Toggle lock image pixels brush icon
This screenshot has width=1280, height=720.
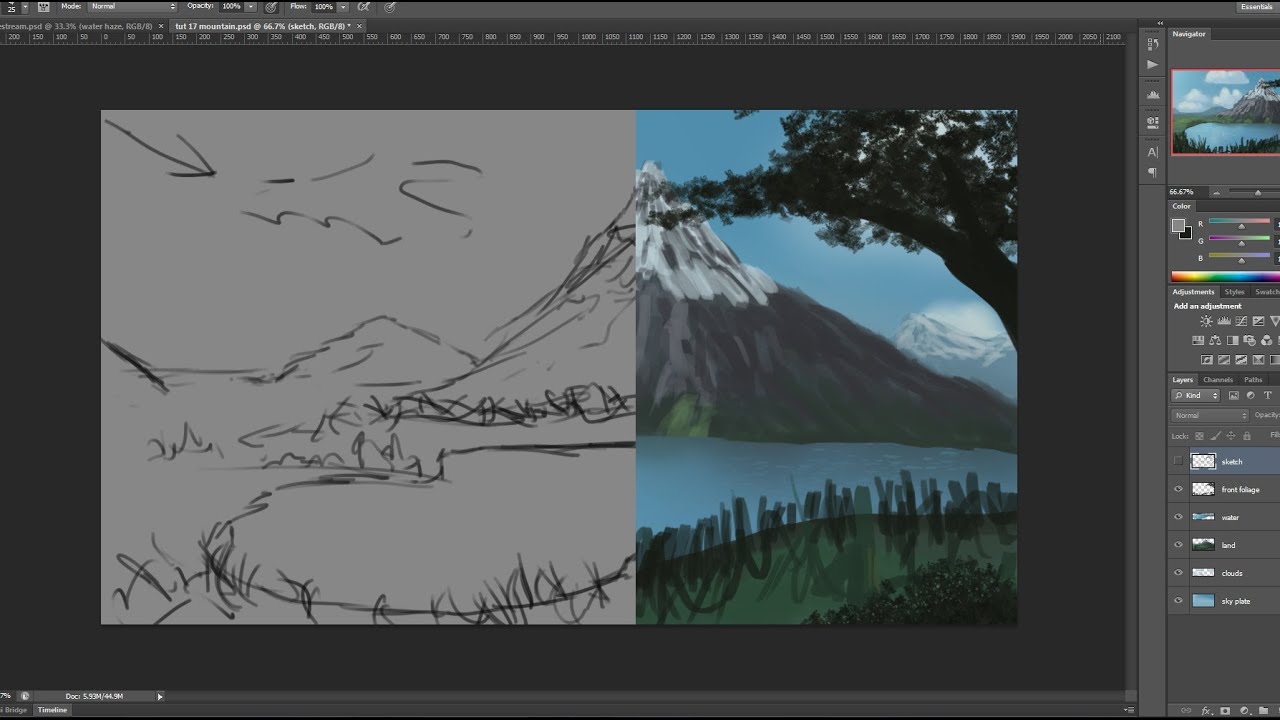point(1215,436)
